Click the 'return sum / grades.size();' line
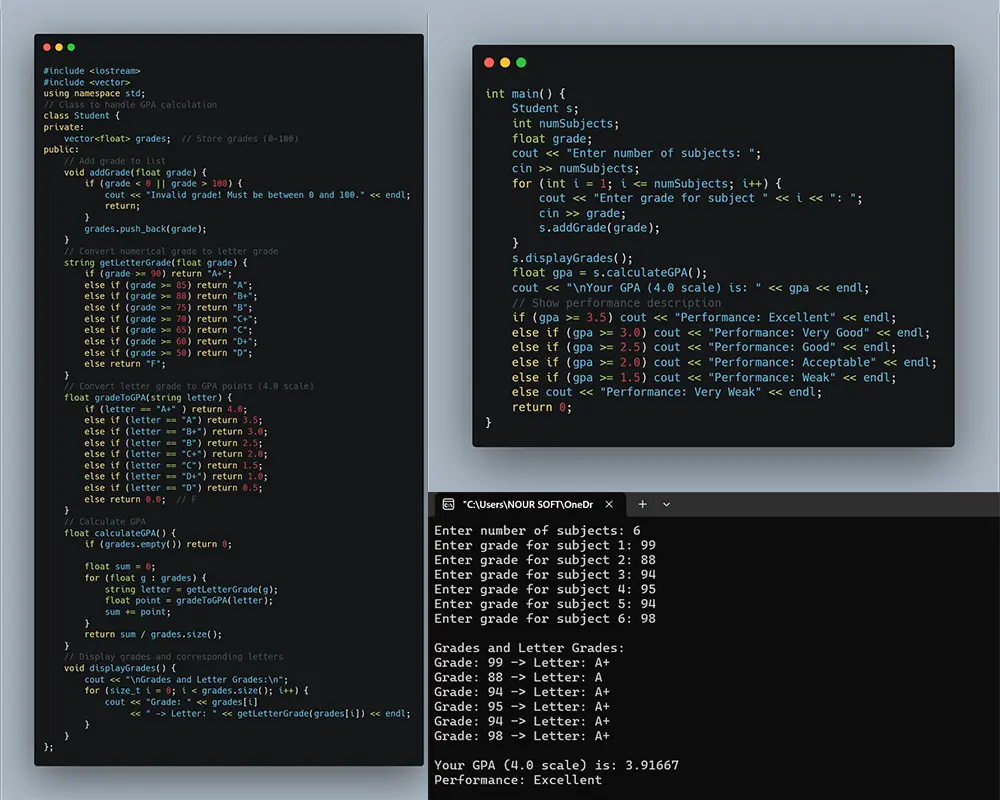 [153, 634]
